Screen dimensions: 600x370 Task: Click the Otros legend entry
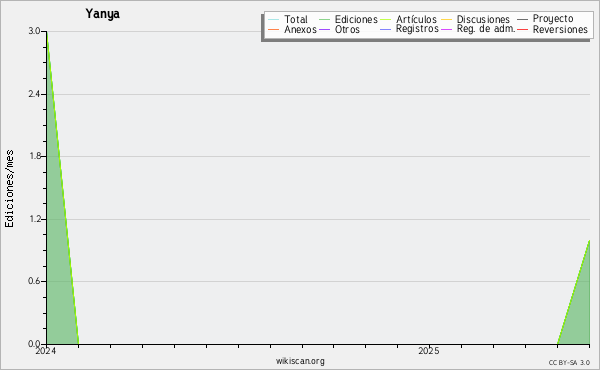click(x=339, y=29)
